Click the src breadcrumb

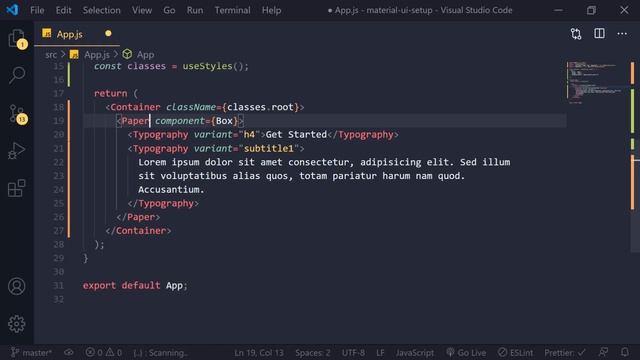[51, 55]
